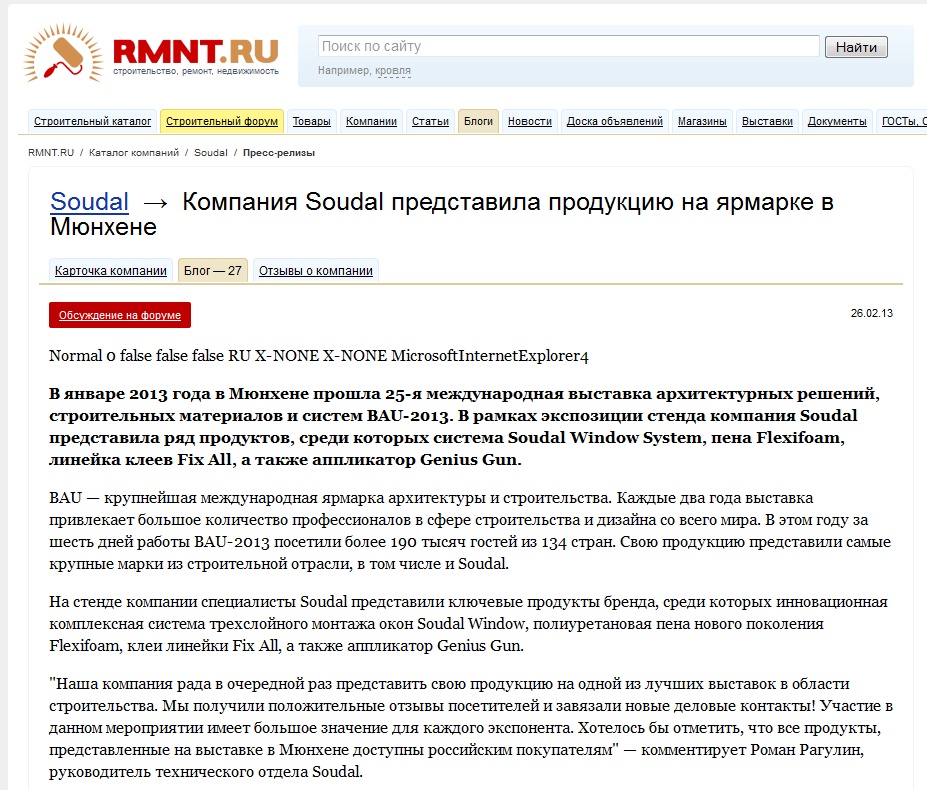Open the ГОСТы tab
This screenshot has width=927, height=790.
[903, 121]
